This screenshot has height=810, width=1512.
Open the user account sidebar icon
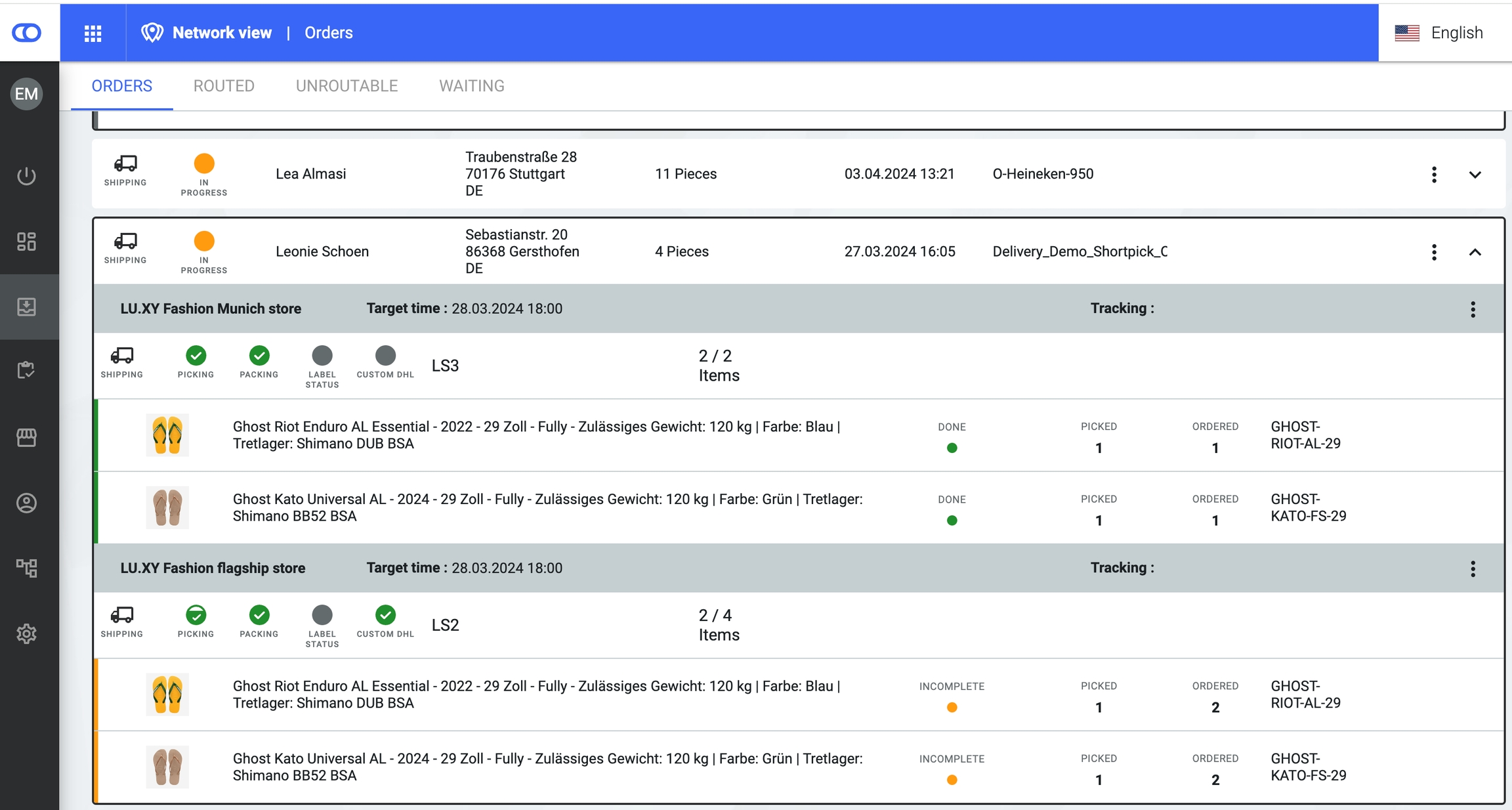(x=26, y=503)
